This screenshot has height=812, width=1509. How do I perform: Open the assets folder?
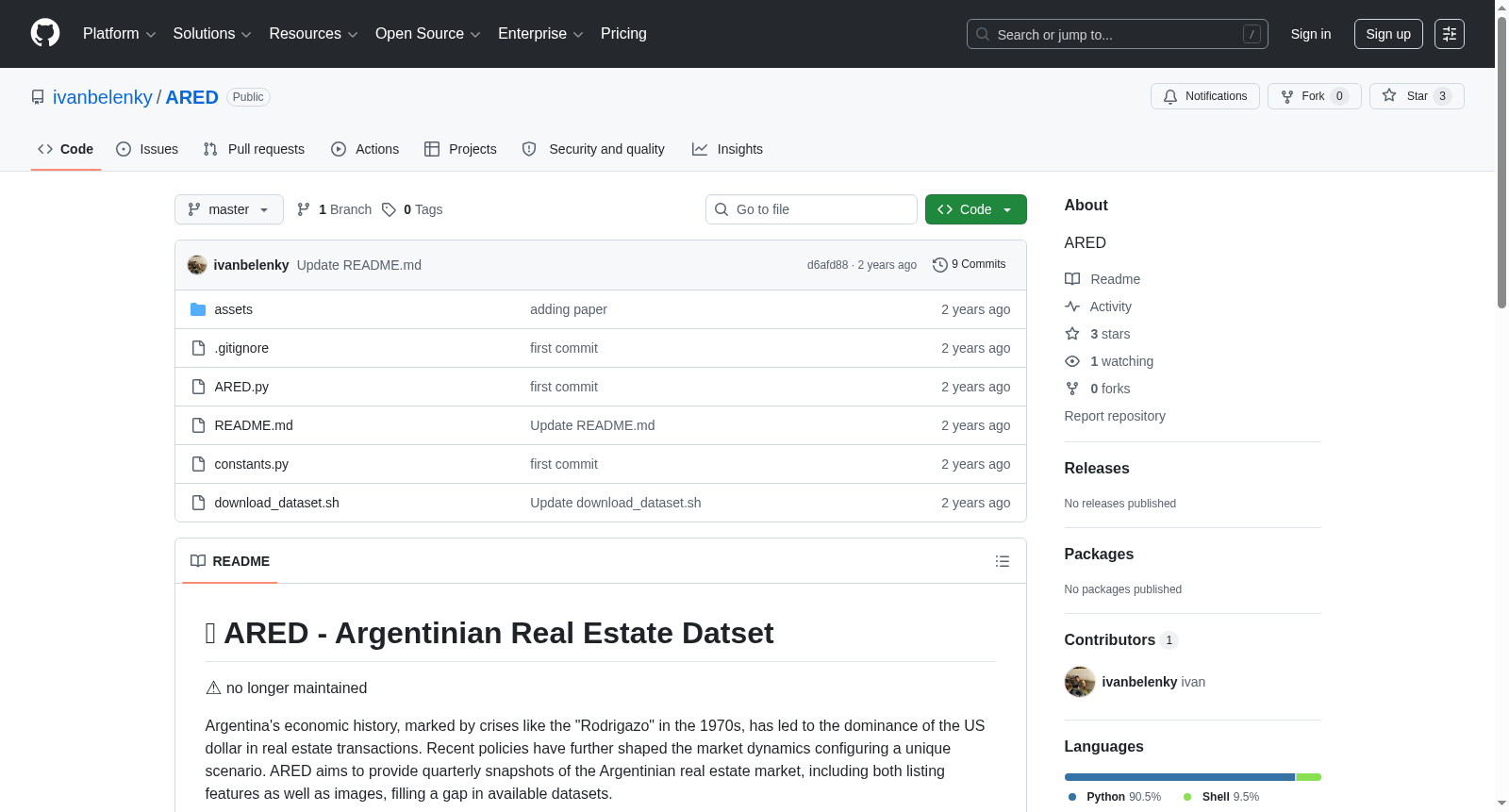(x=233, y=309)
